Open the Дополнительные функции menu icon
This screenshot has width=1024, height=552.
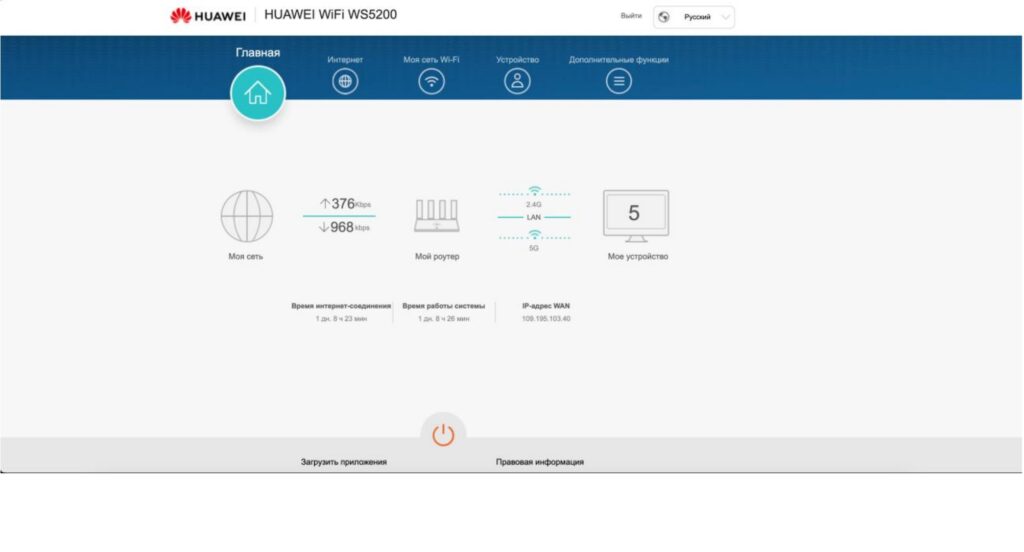coord(619,82)
